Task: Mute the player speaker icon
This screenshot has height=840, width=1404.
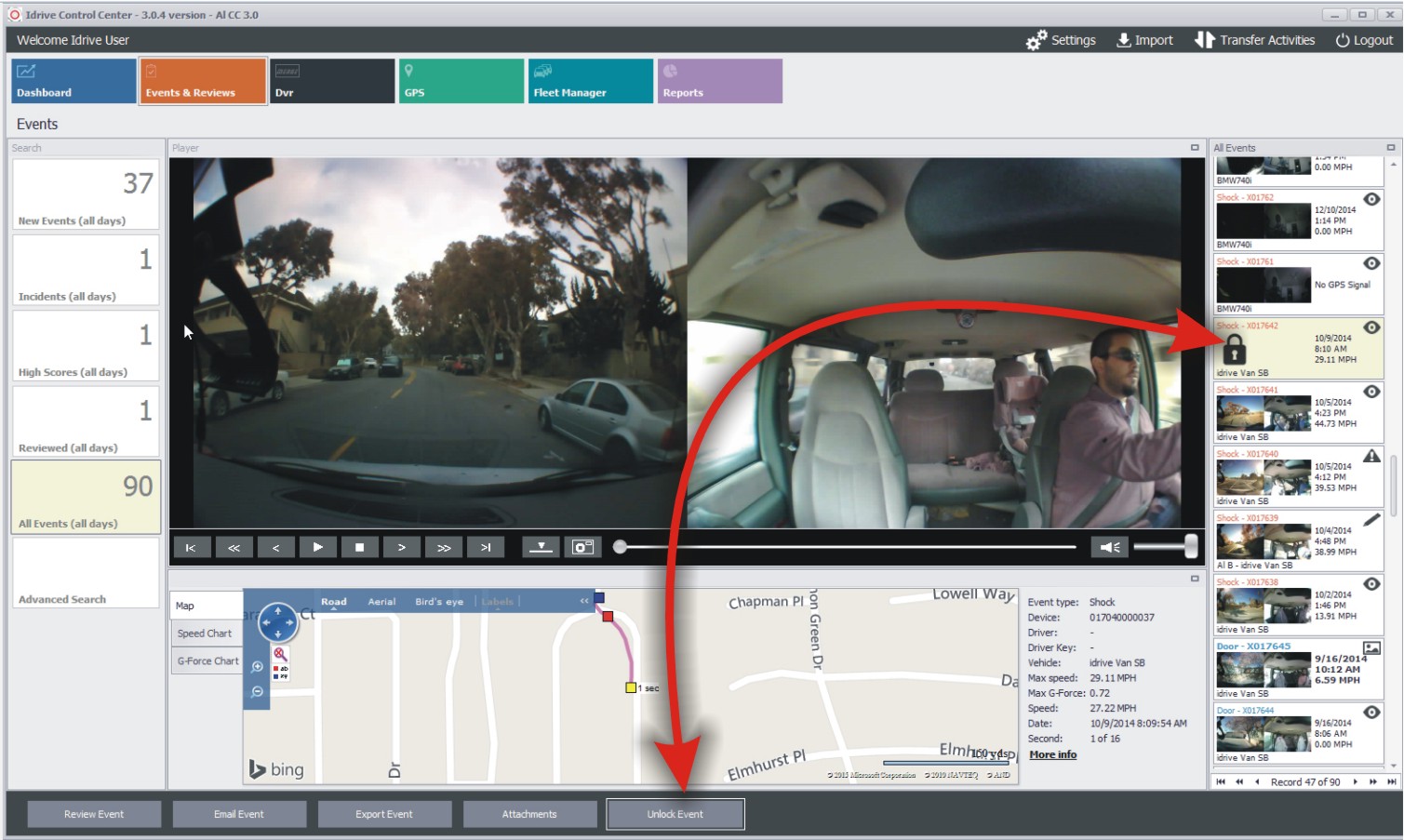Action: click(x=1110, y=547)
